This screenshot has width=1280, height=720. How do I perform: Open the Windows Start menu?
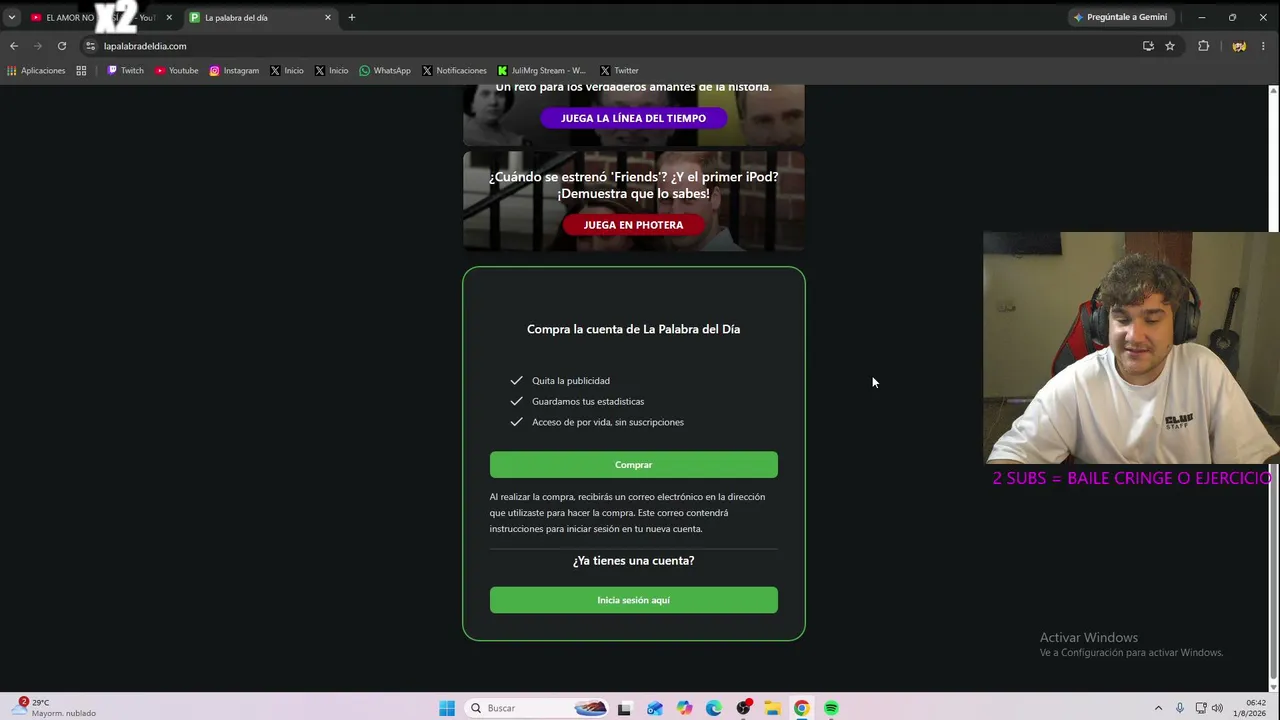pyautogui.click(x=447, y=708)
